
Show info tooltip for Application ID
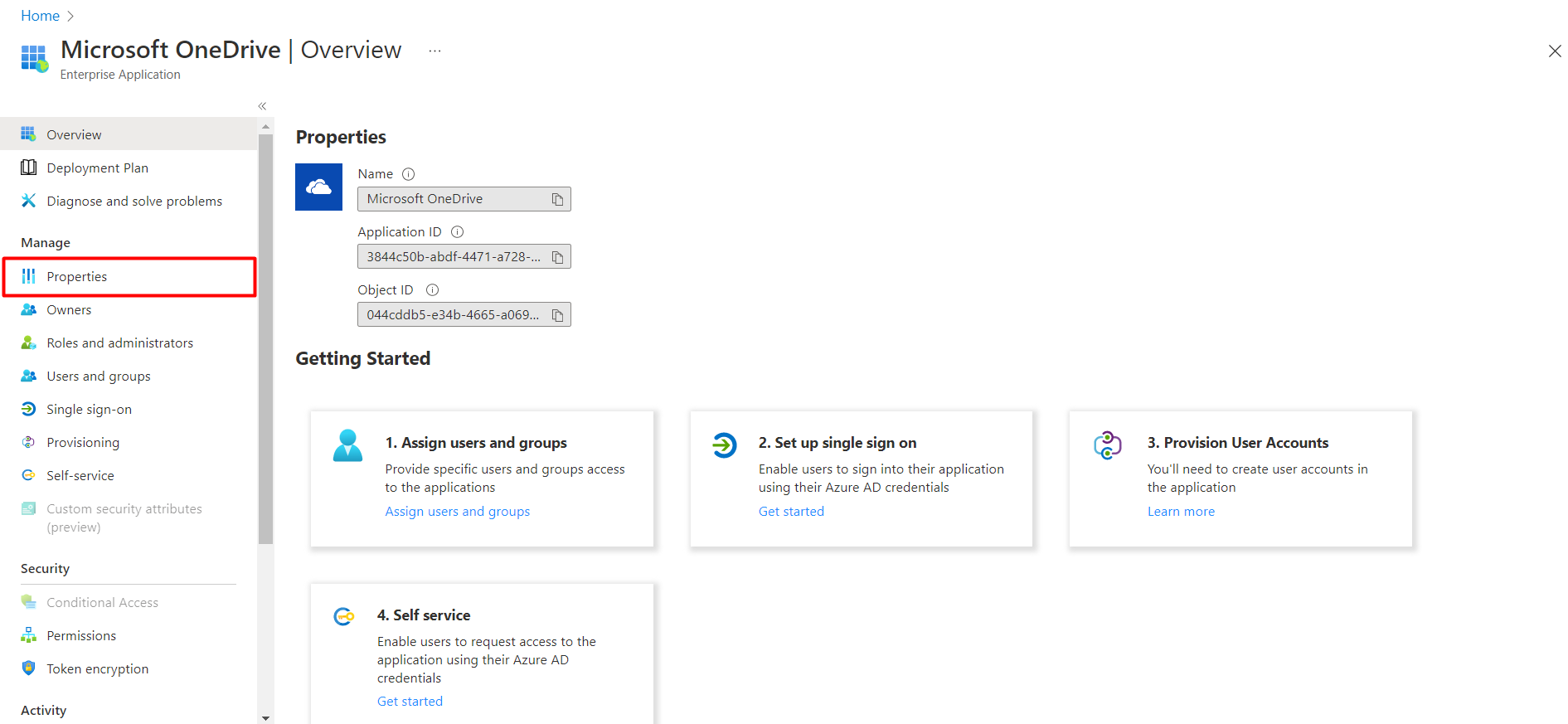point(457,232)
